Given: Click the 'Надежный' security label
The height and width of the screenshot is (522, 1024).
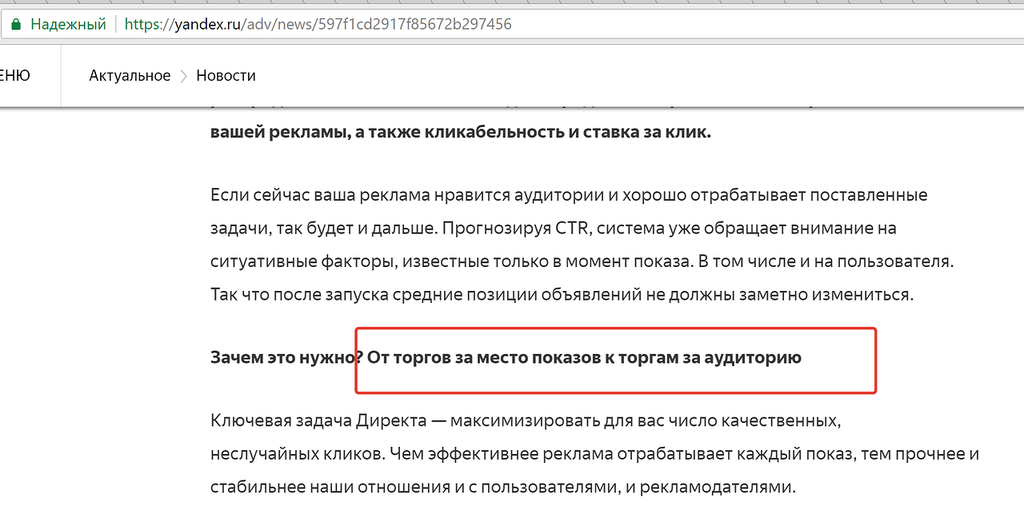Looking at the screenshot, I should [68, 25].
